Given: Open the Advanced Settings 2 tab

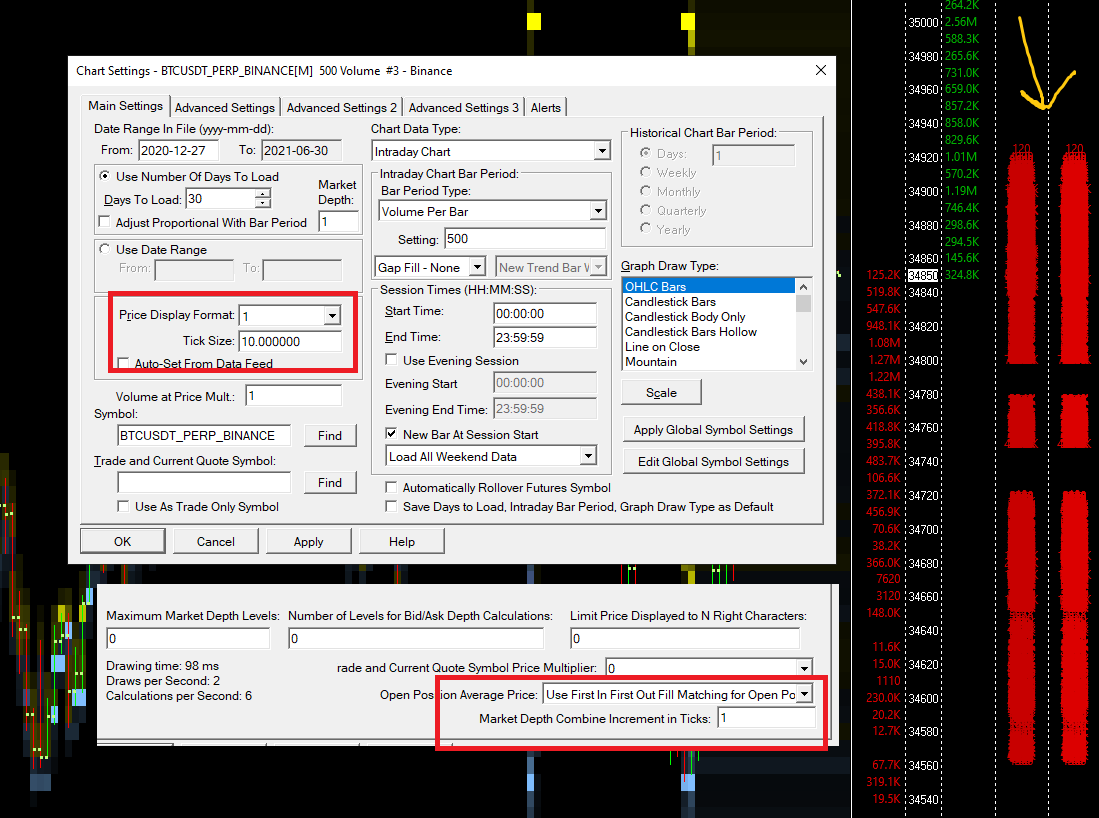Looking at the screenshot, I should 341,107.
